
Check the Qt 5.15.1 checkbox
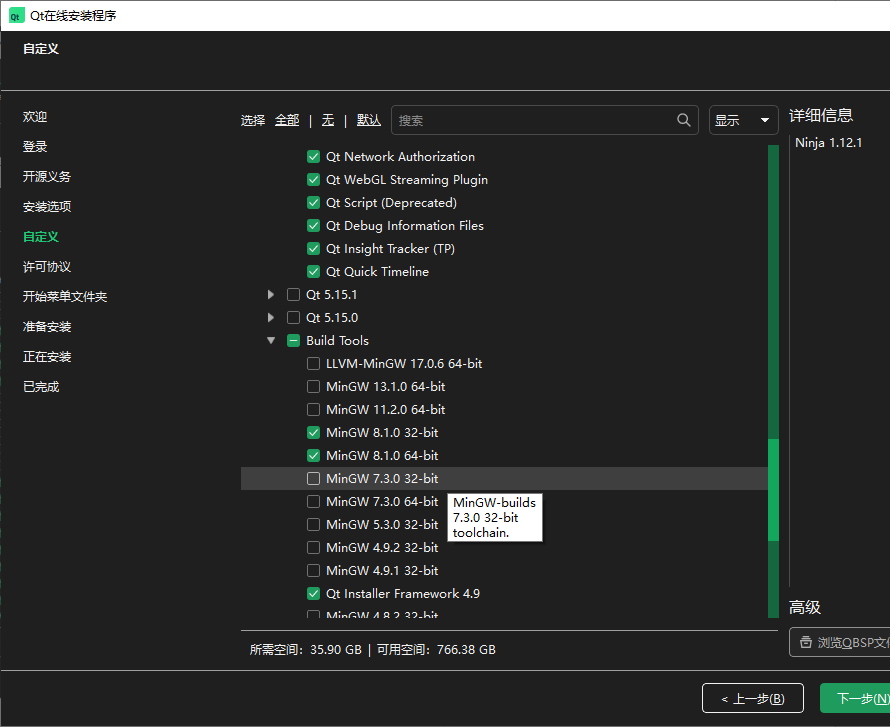coord(293,295)
